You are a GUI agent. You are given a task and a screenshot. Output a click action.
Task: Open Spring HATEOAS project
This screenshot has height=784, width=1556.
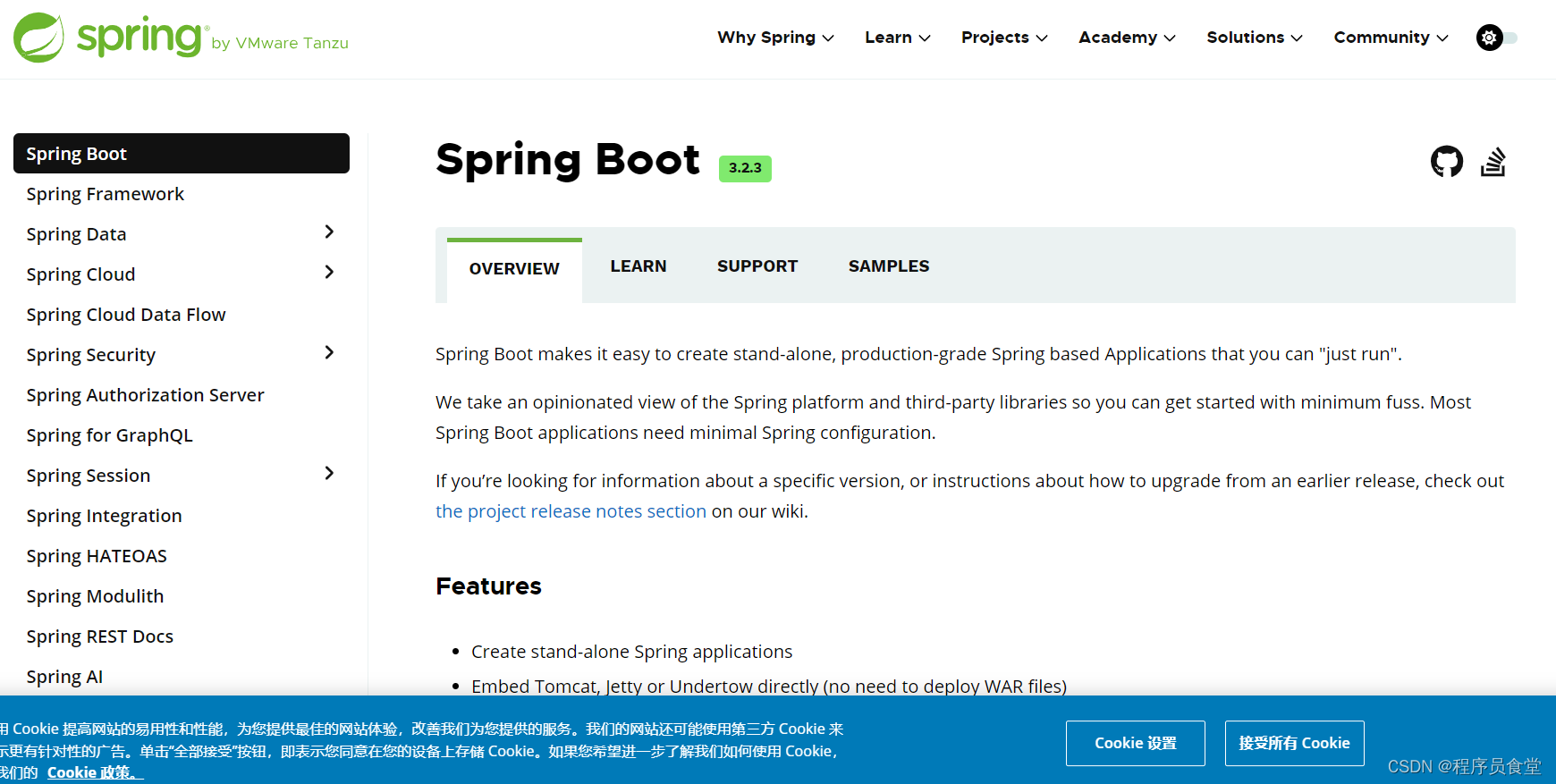(97, 556)
